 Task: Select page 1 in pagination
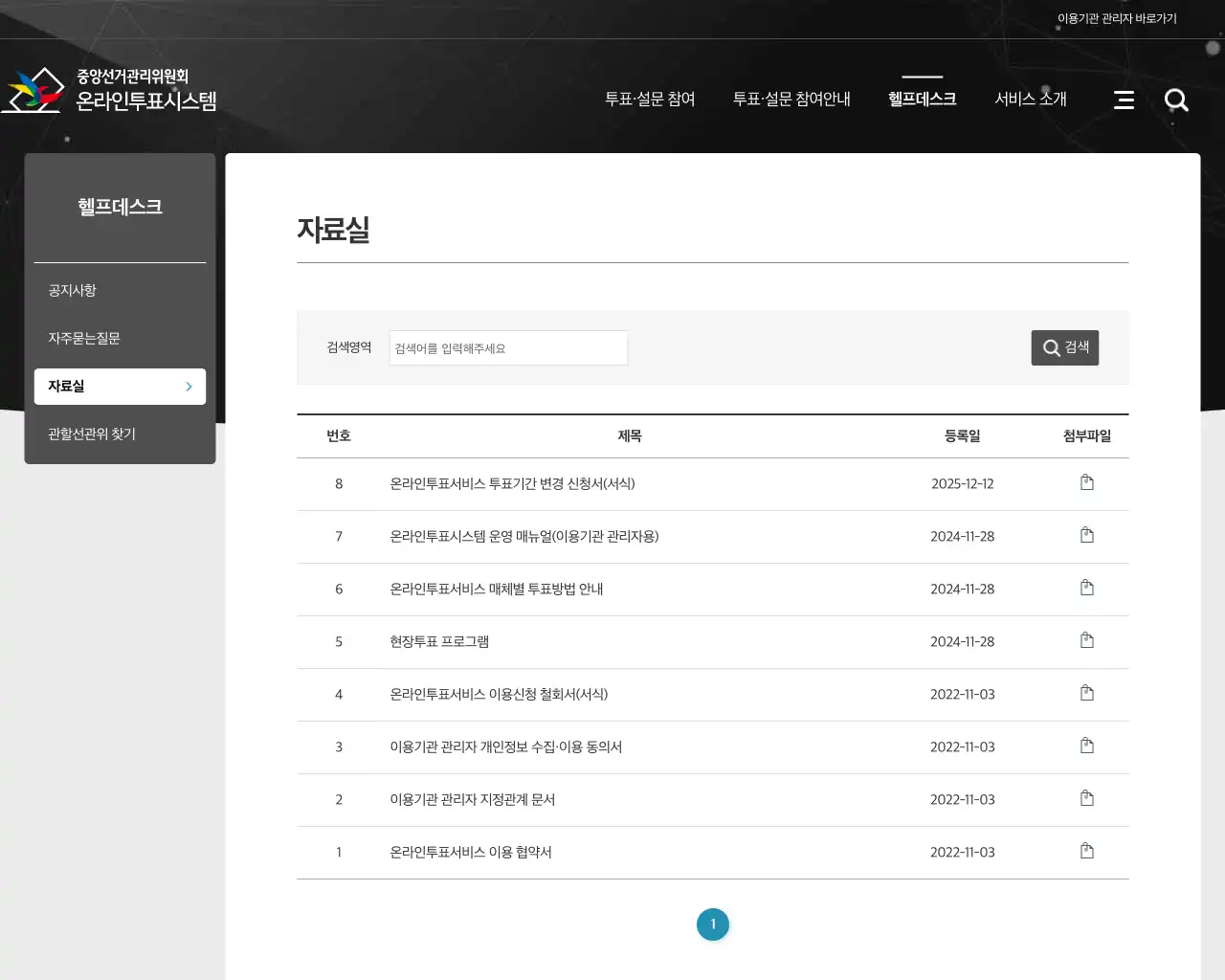tap(712, 924)
